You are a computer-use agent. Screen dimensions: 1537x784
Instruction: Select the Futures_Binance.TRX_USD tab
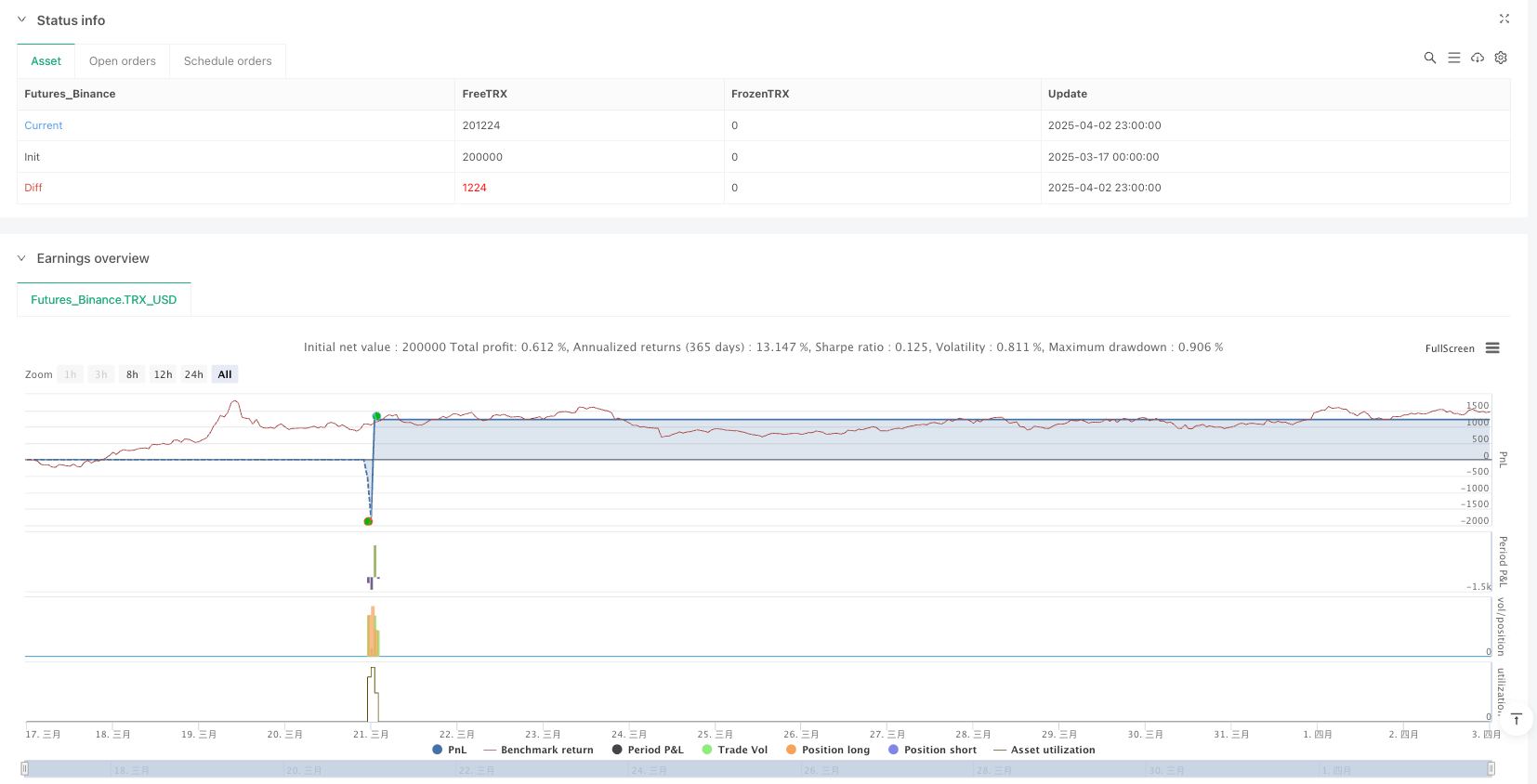[104, 300]
